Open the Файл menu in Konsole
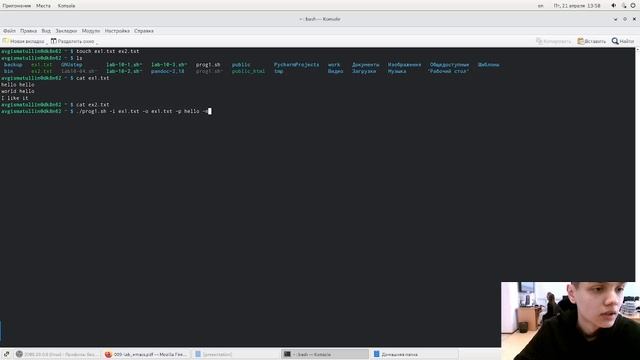Viewport: 640px width, 360px height. point(9,31)
